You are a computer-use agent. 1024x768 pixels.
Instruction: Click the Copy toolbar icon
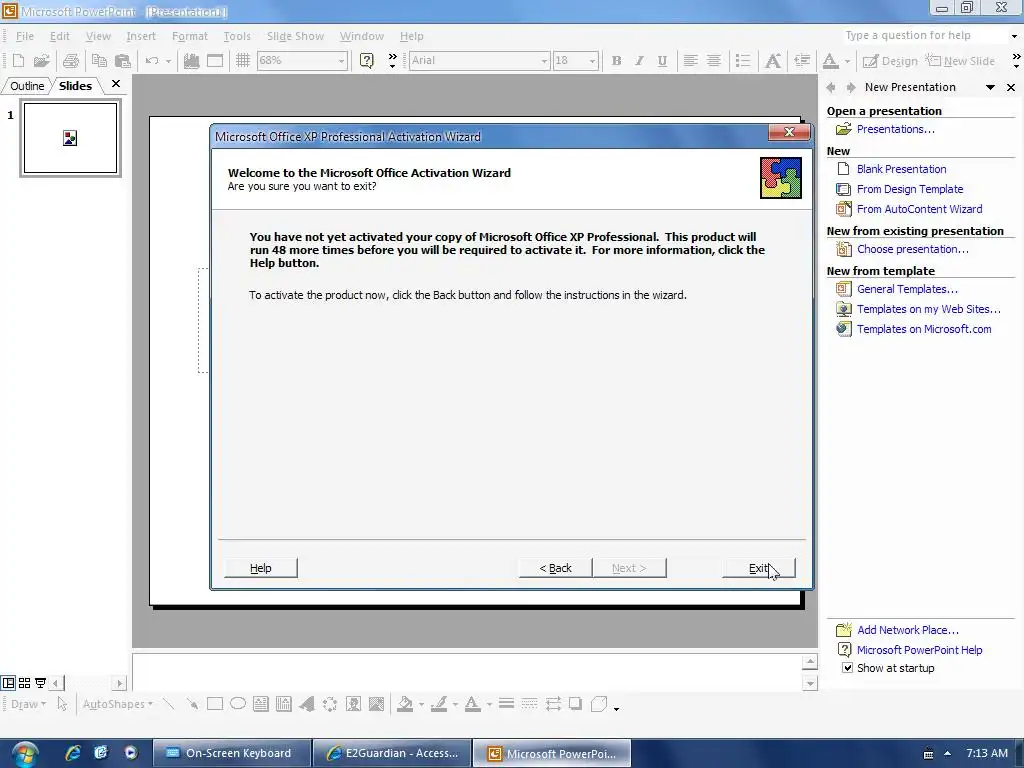click(99, 61)
